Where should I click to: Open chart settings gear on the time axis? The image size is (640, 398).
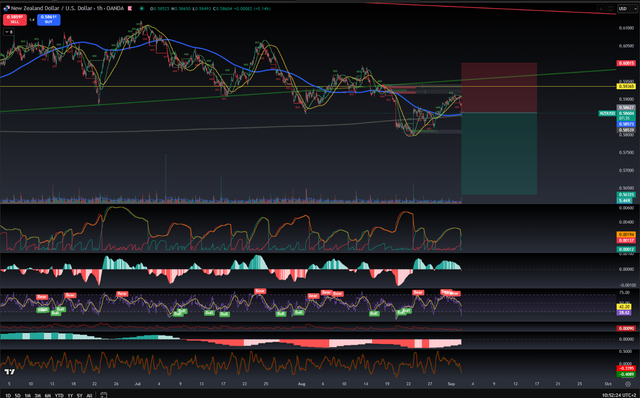[628, 384]
